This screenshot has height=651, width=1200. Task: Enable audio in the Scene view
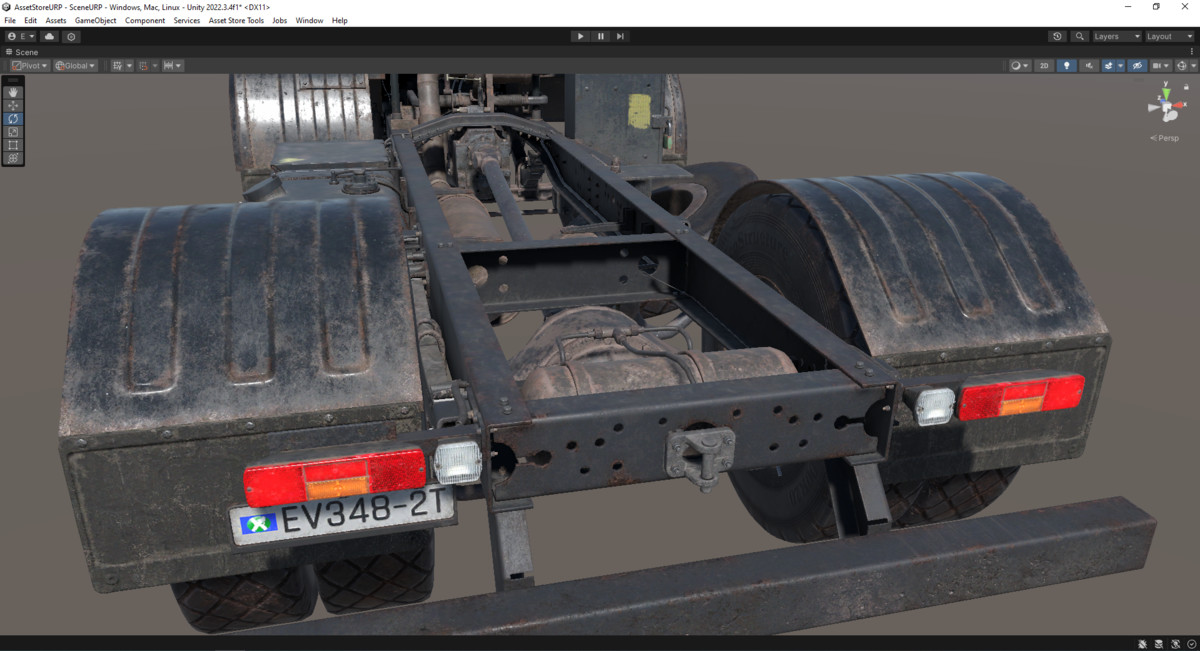tap(1089, 65)
